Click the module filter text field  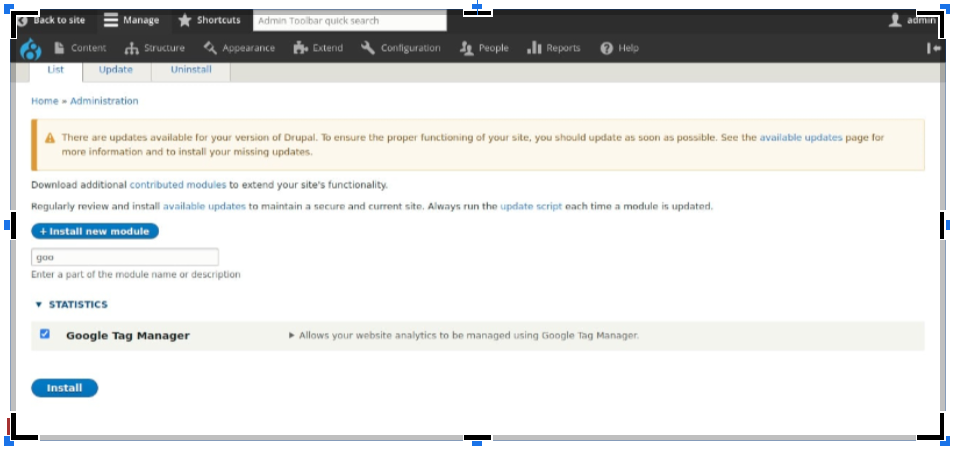click(x=125, y=257)
